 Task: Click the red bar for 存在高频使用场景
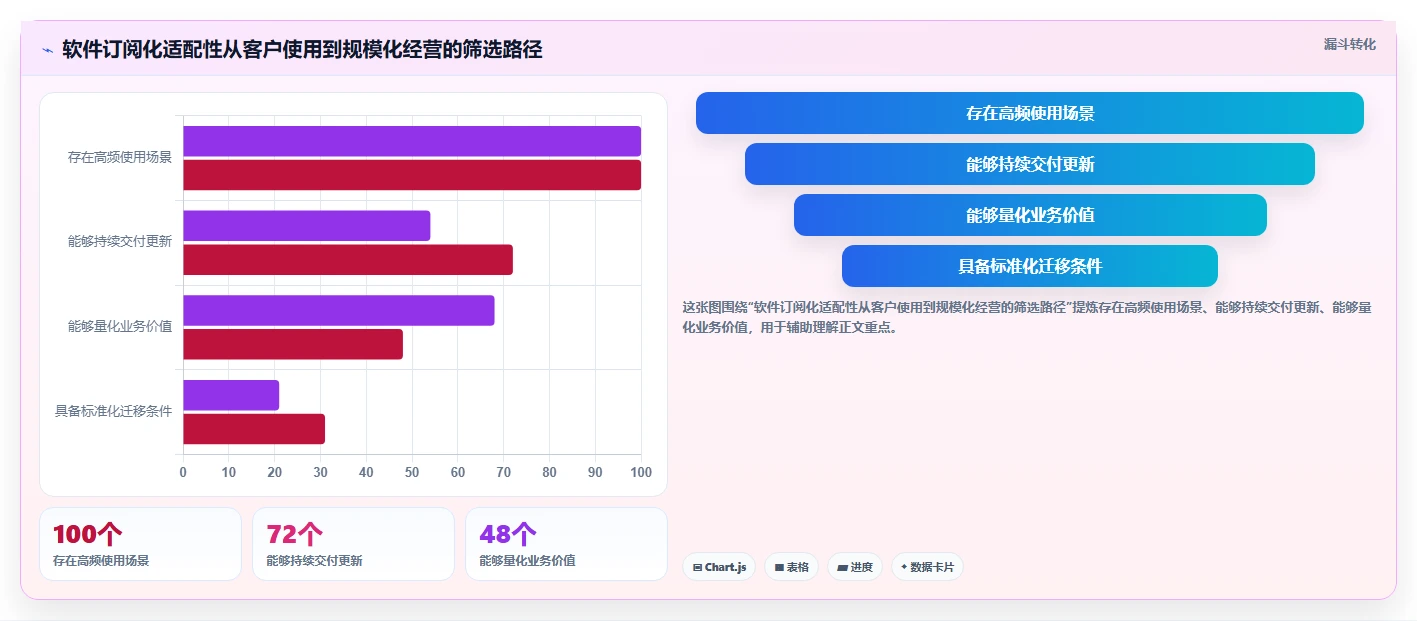coord(412,175)
